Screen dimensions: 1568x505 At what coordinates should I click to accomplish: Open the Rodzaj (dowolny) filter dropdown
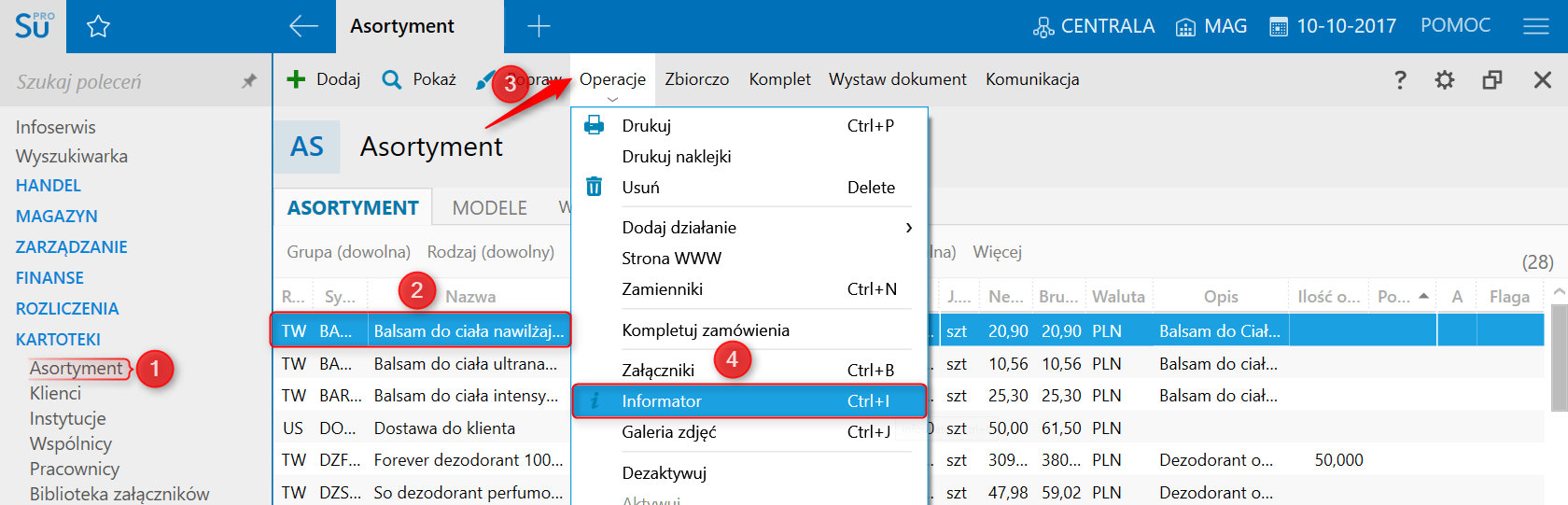(490, 252)
